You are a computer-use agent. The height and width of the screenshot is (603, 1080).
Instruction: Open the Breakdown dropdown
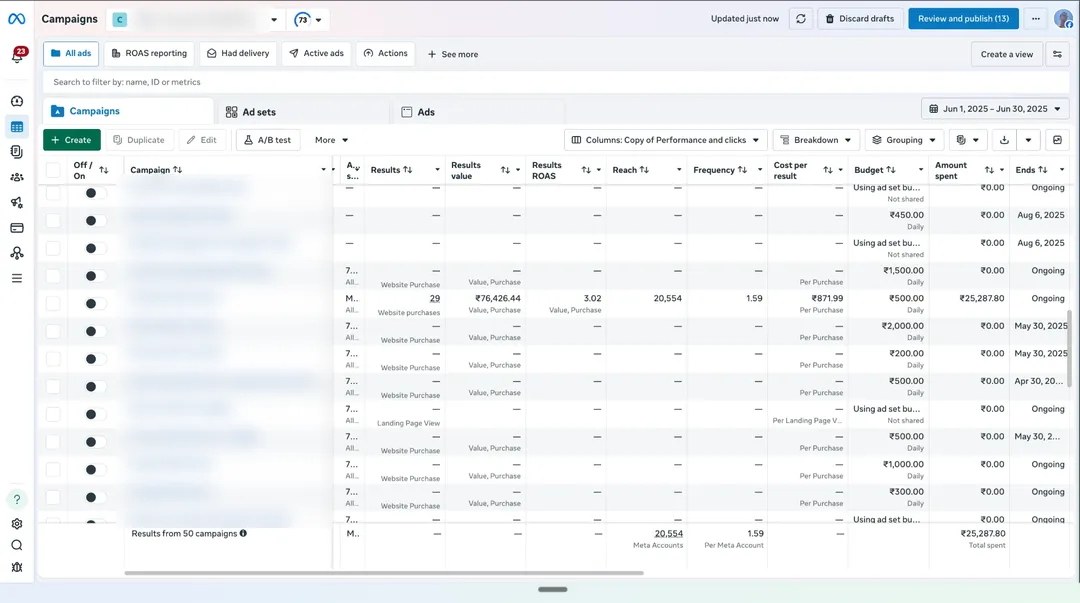click(x=816, y=140)
